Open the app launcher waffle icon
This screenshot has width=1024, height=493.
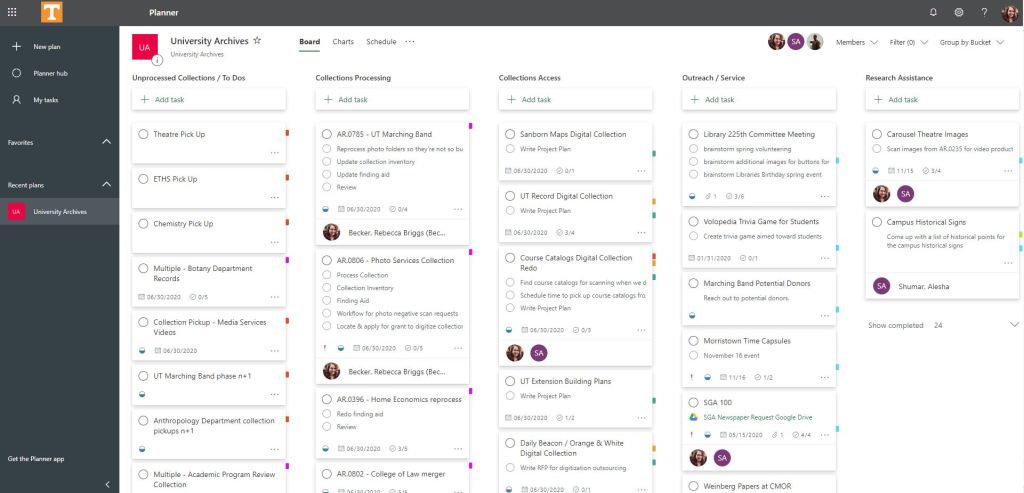12,12
